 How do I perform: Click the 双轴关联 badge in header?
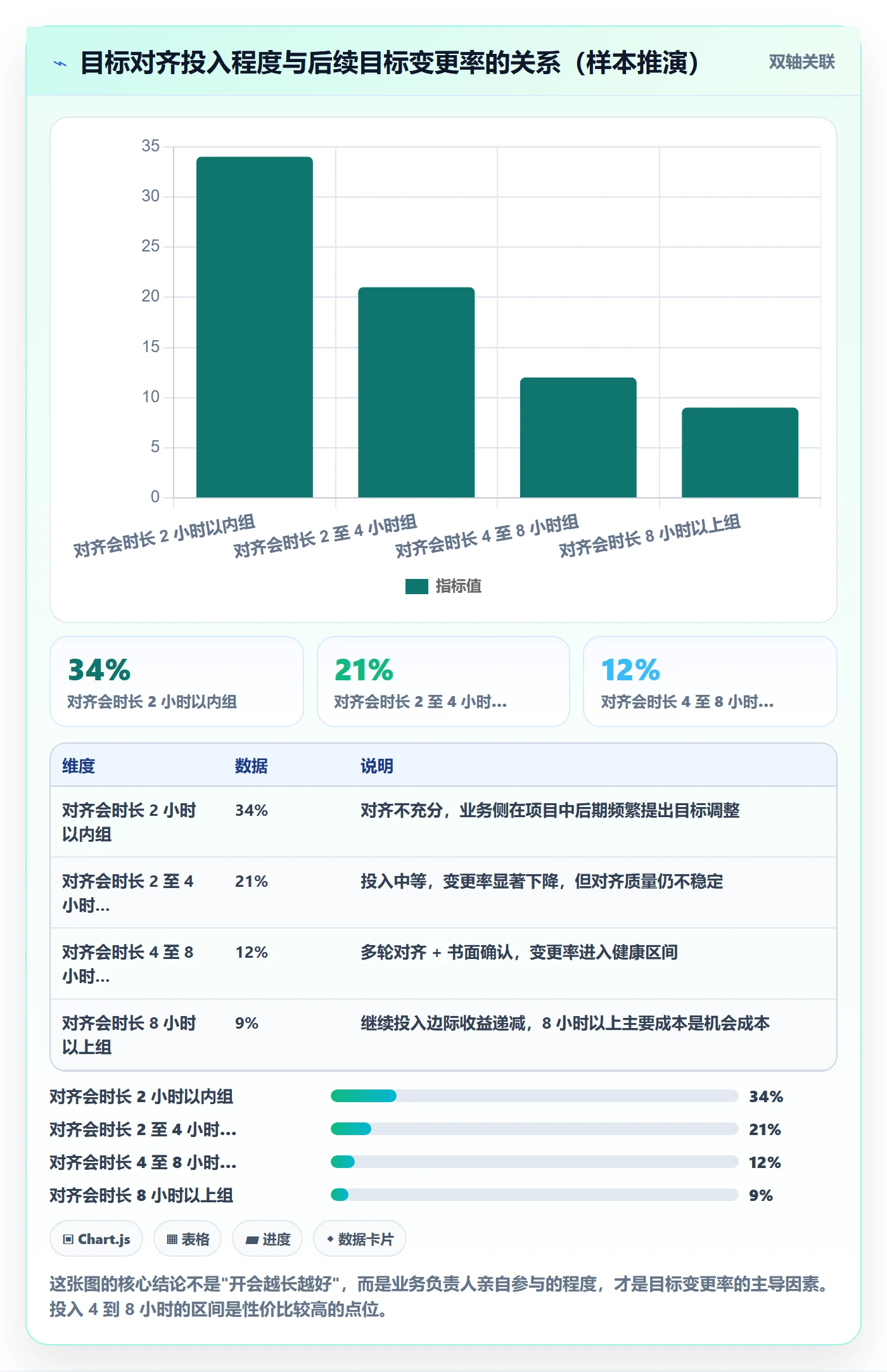(x=801, y=62)
